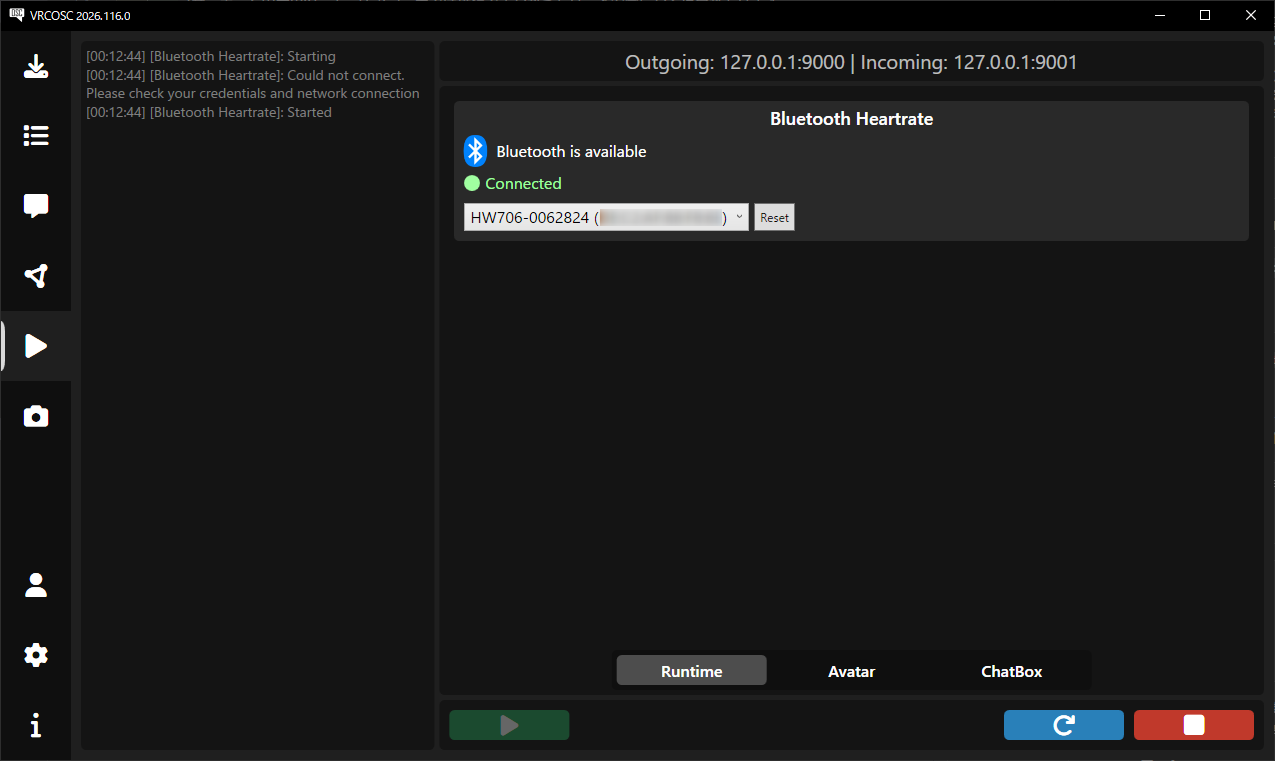Open the information page in sidebar
The image size is (1275, 761).
tap(36, 725)
